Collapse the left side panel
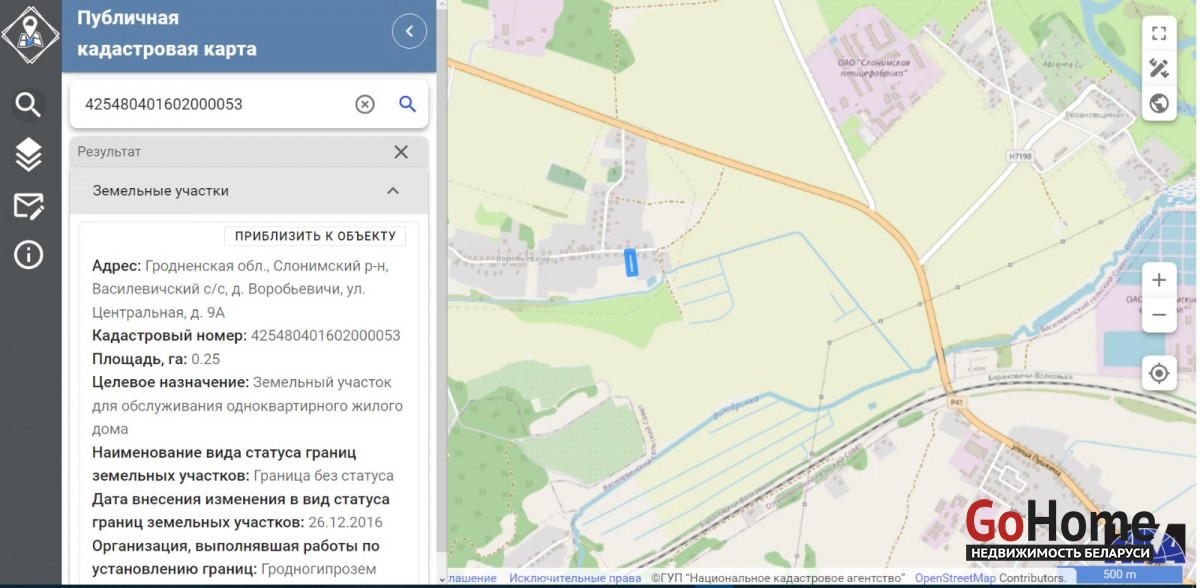Screen dimensions: 1200x588 [409, 32]
